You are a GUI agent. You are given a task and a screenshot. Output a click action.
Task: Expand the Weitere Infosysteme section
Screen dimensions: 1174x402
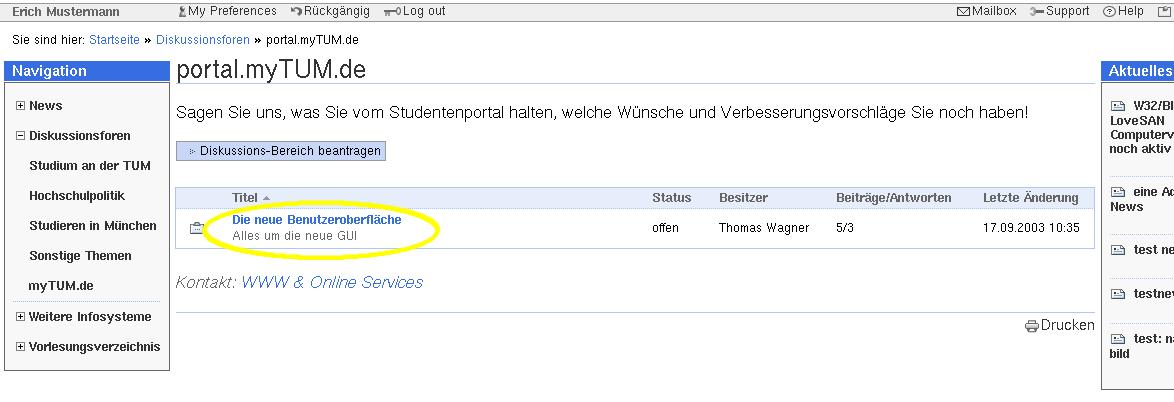tap(20, 317)
